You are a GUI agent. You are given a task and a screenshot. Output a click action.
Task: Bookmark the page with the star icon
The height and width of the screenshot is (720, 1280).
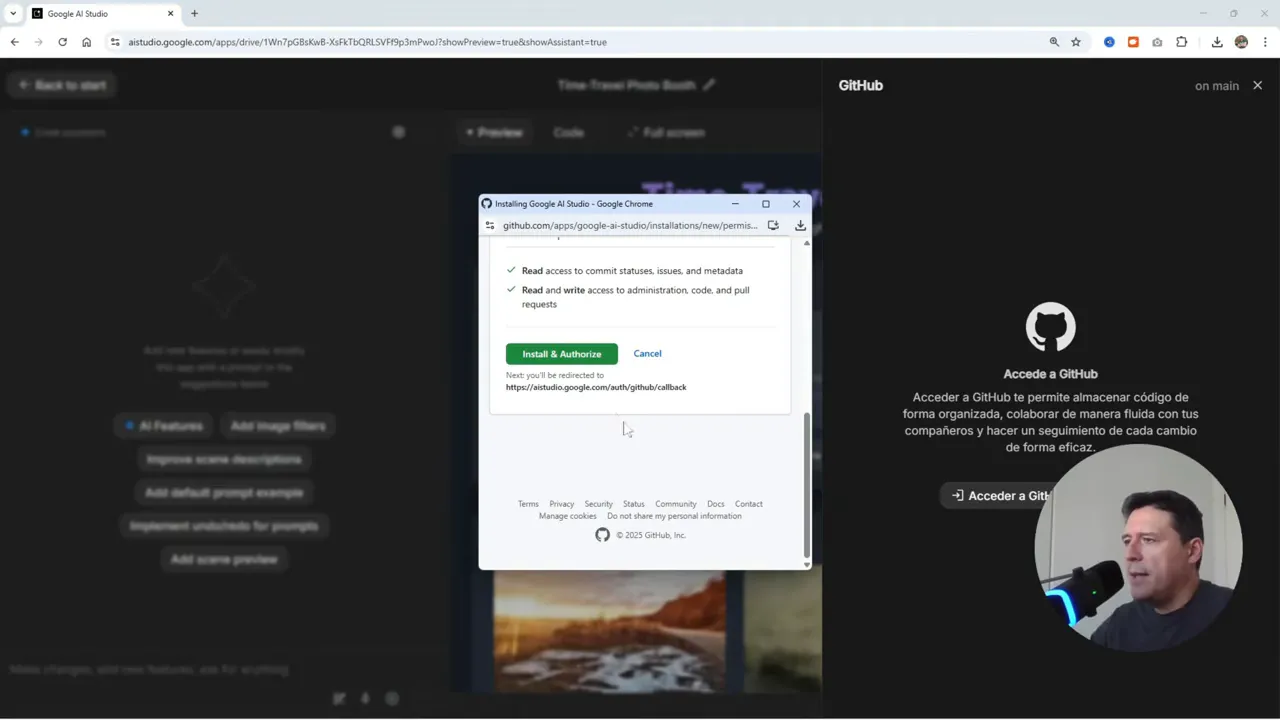click(1075, 42)
